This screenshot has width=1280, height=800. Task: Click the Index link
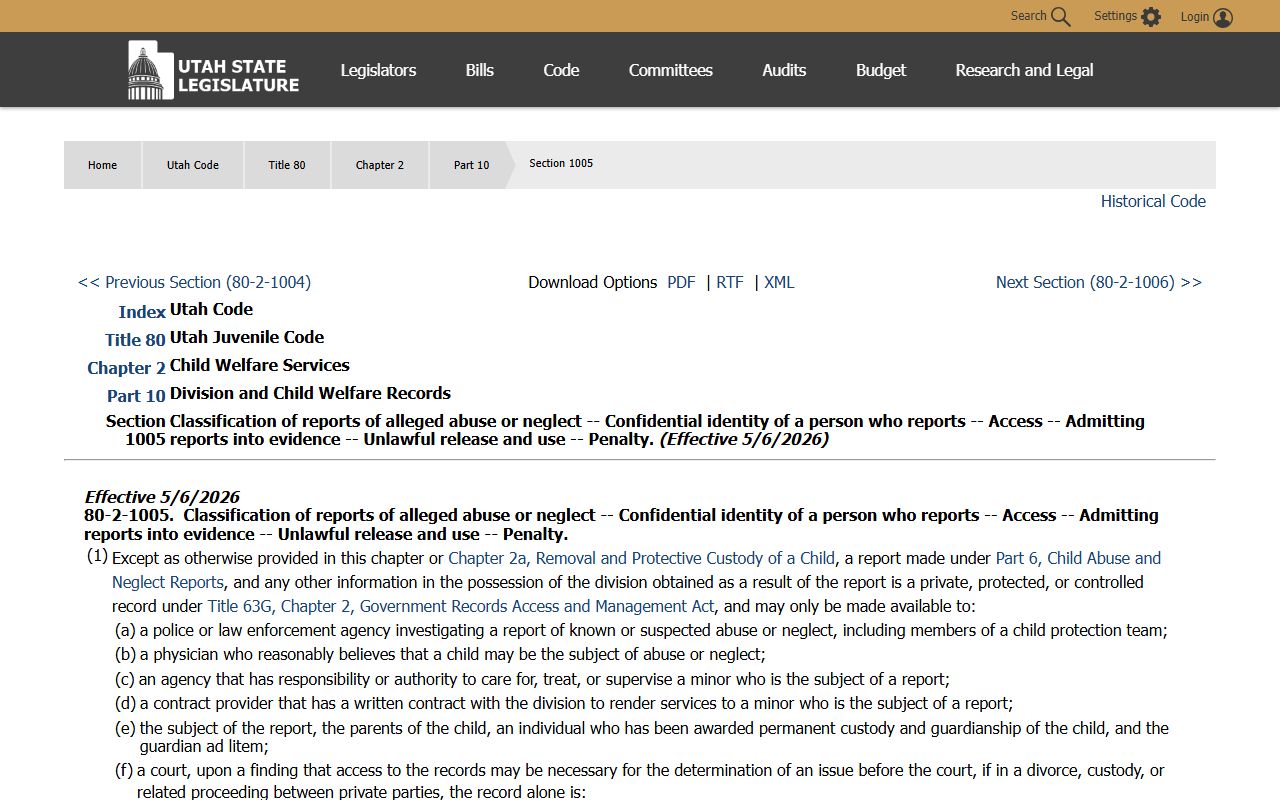tap(142, 312)
